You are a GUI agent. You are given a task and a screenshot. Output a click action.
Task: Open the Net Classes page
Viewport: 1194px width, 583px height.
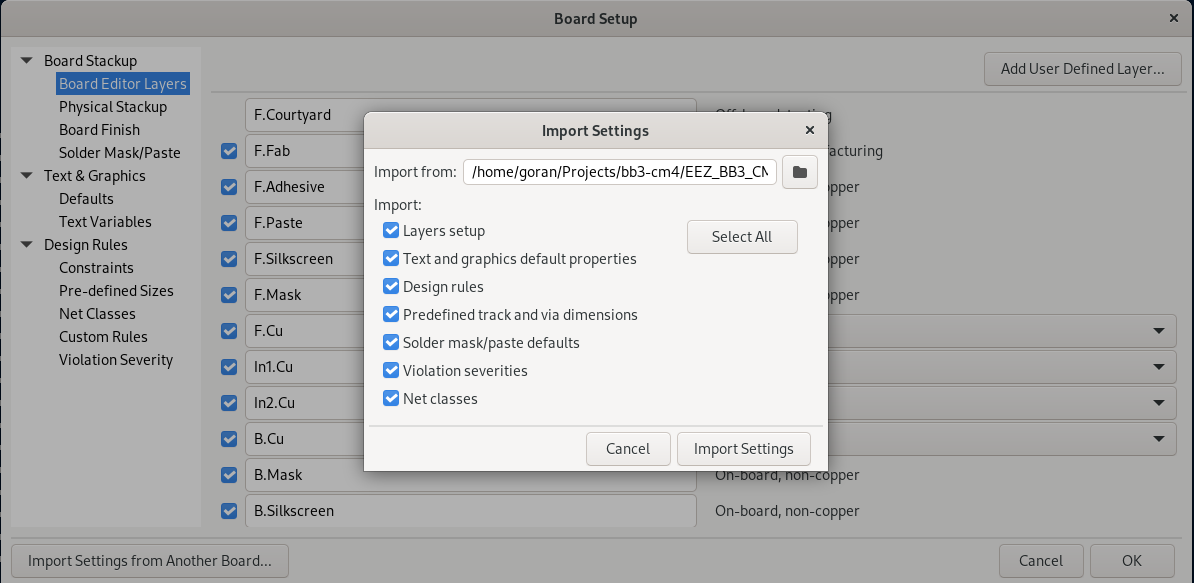pyautogui.click(x=97, y=314)
